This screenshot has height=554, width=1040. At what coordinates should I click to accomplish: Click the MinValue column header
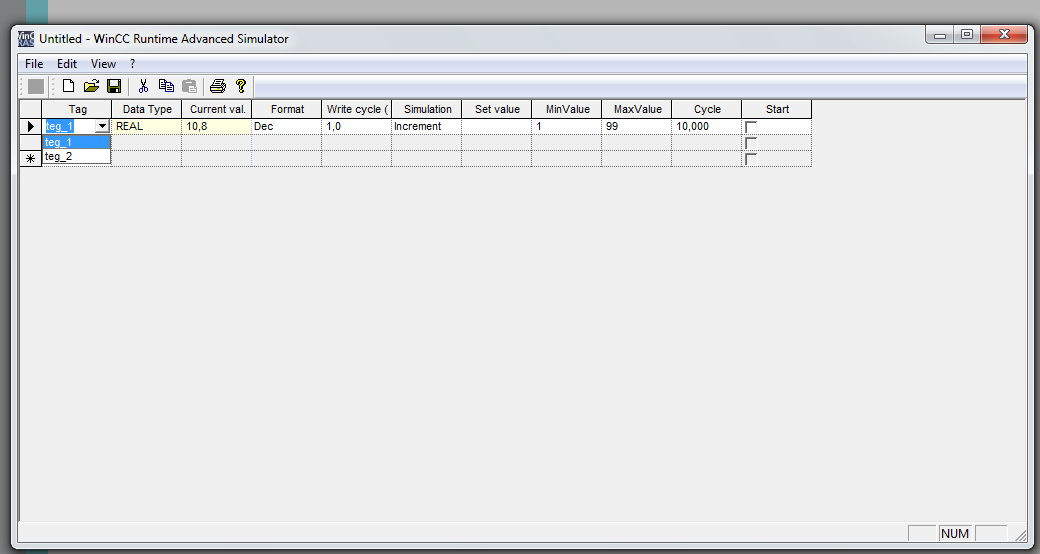click(566, 109)
